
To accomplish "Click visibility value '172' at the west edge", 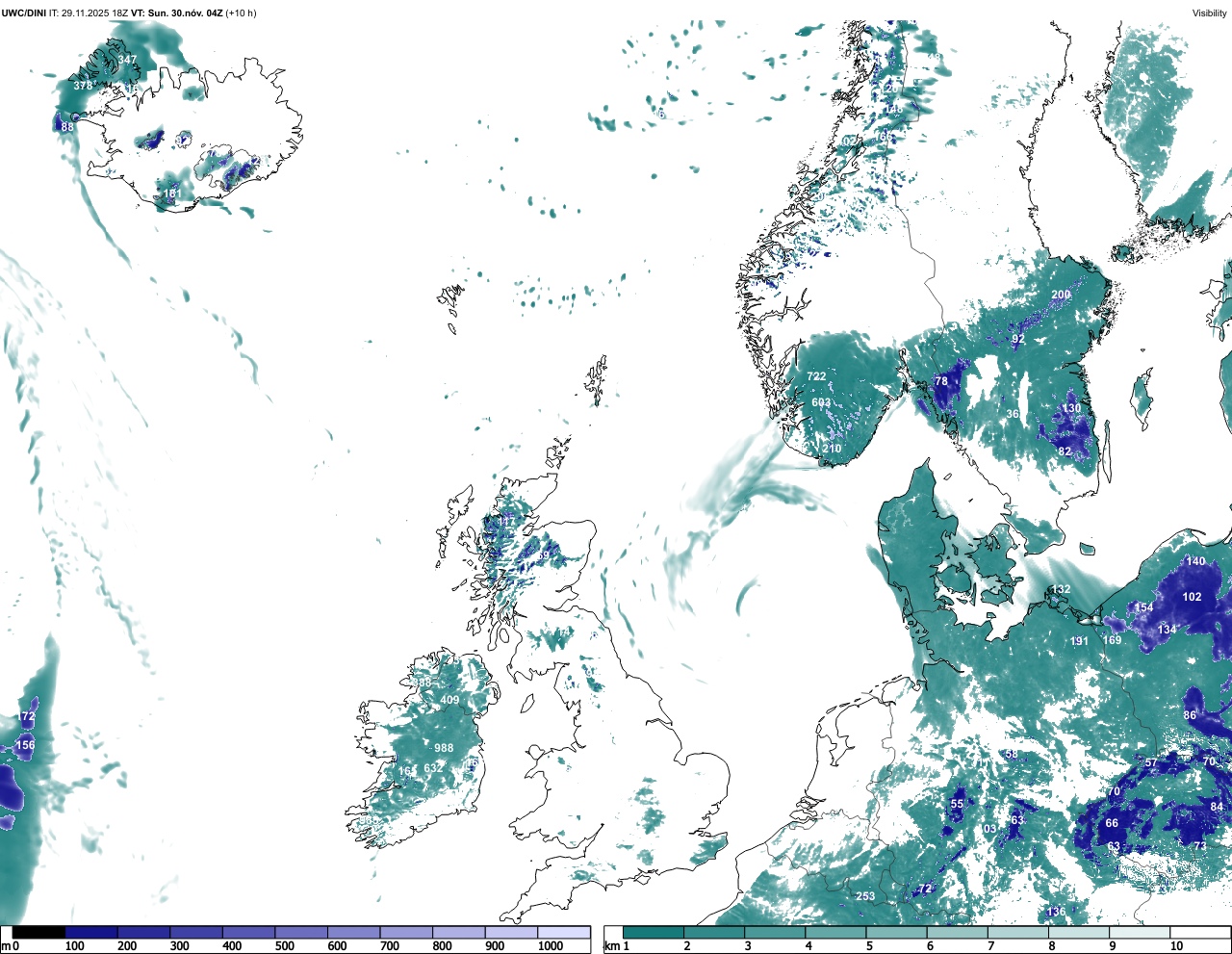I will 26,716.
